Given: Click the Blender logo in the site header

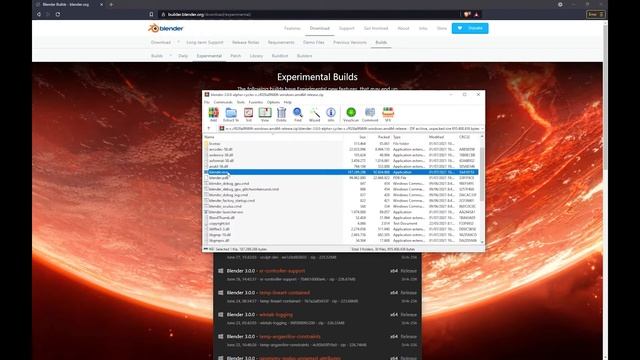Looking at the screenshot, I should [x=165, y=28].
